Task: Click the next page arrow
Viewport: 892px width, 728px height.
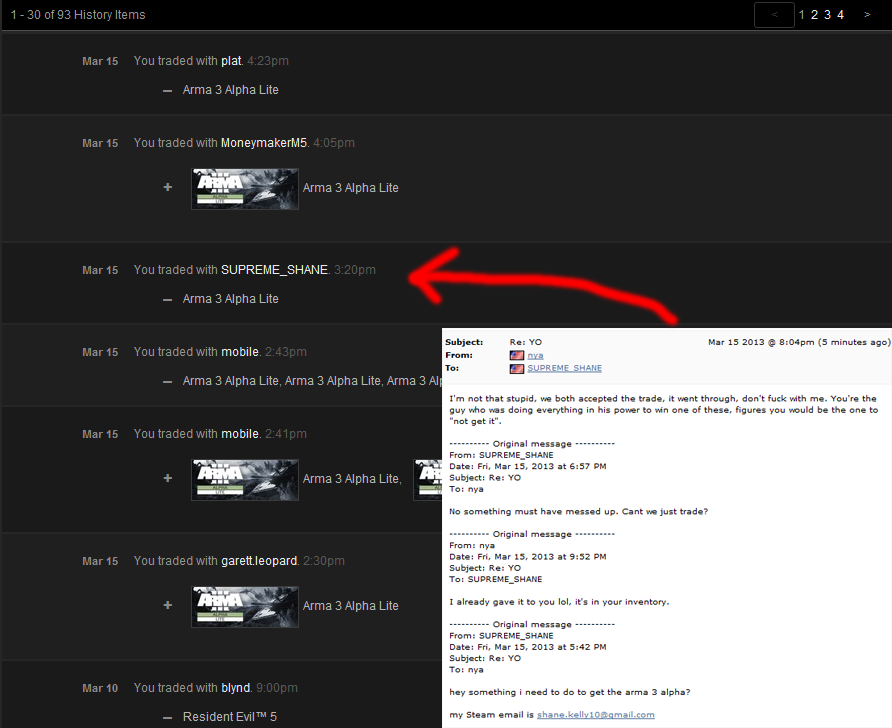Action: coord(867,15)
